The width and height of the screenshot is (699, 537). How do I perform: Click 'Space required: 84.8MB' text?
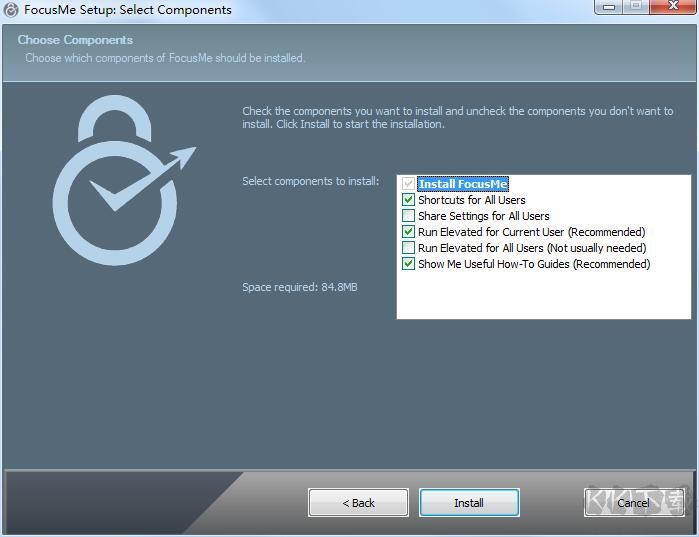[300, 287]
